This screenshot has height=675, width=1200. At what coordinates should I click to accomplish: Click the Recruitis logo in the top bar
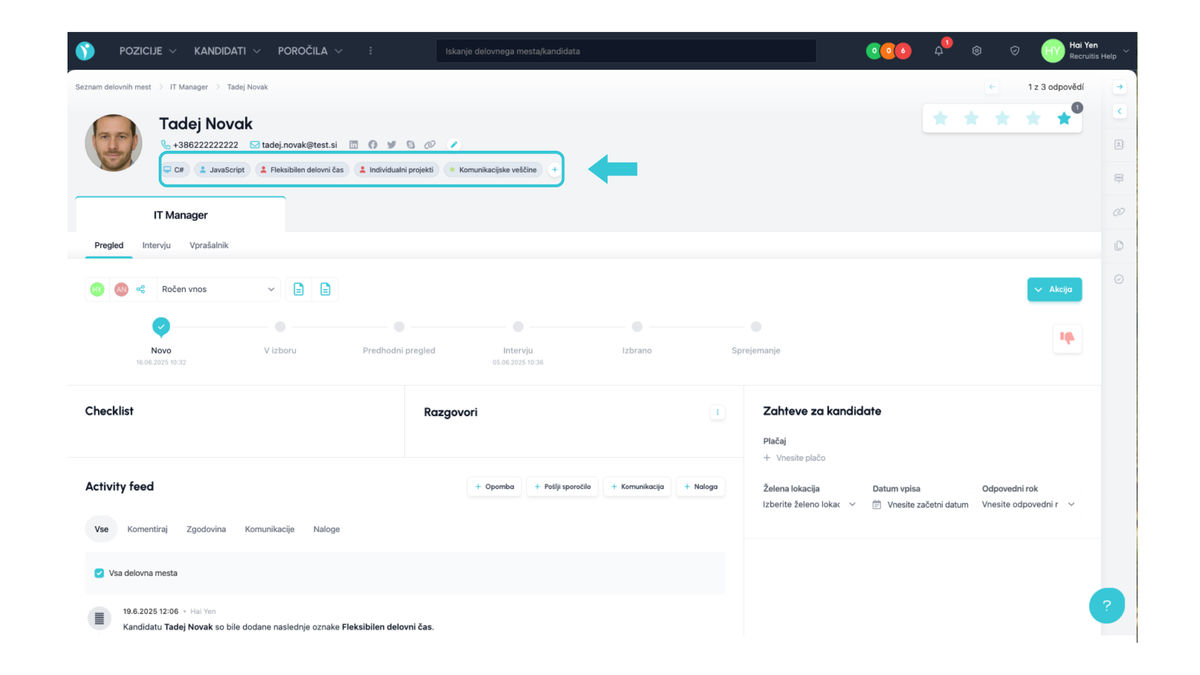click(86, 50)
